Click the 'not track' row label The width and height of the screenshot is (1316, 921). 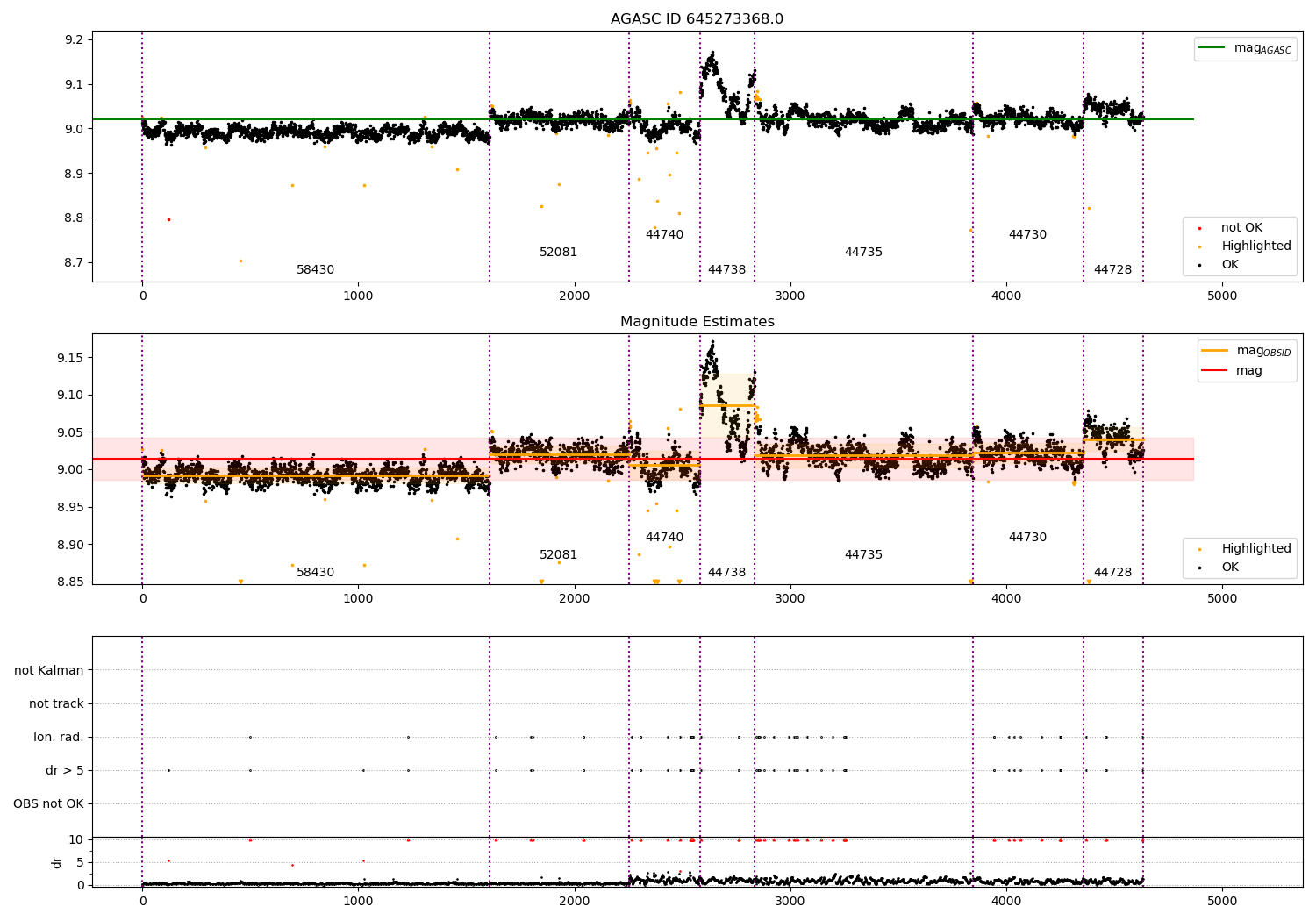56,703
